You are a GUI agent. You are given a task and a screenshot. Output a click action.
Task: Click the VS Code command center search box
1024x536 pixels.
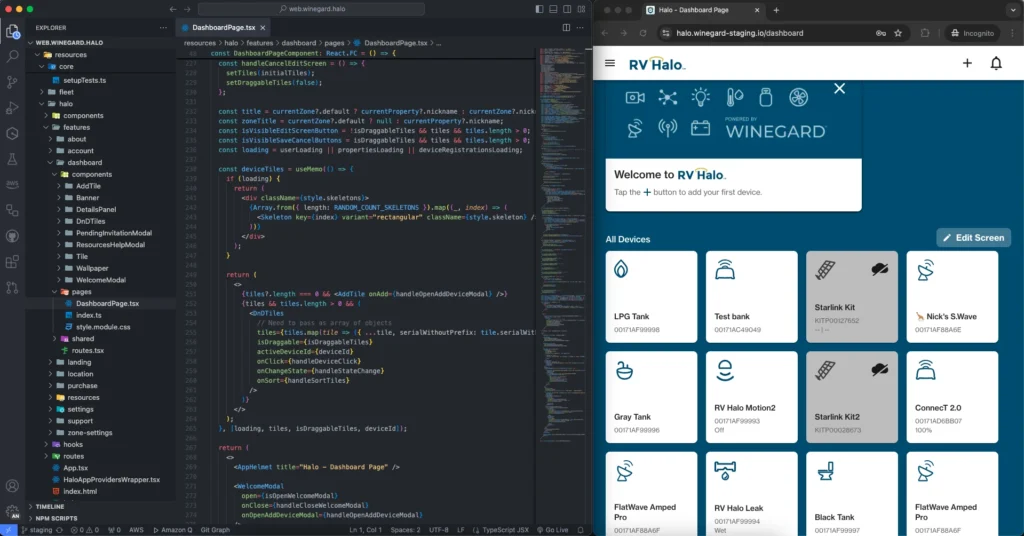click(x=312, y=9)
